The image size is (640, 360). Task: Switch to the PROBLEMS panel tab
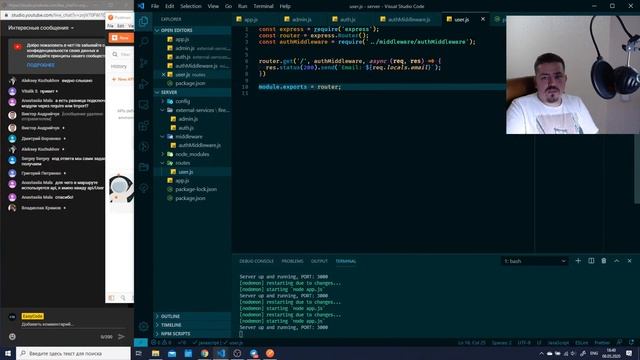point(292,261)
